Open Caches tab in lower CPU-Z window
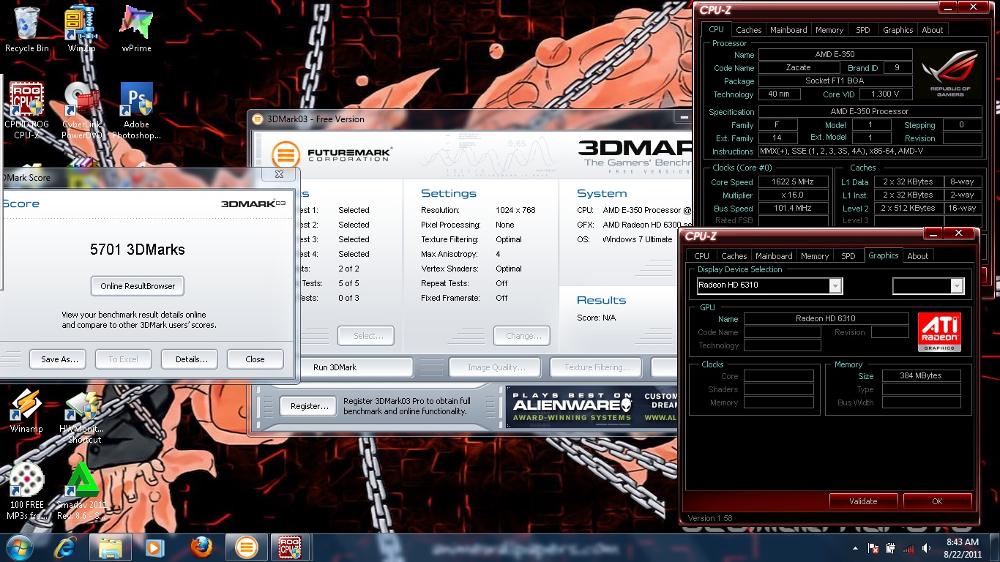1000x562 pixels. pyautogui.click(x=733, y=256)
